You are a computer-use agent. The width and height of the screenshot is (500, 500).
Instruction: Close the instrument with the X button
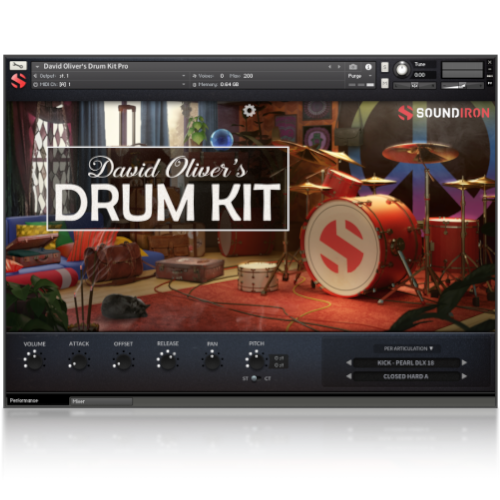[490, 62]
